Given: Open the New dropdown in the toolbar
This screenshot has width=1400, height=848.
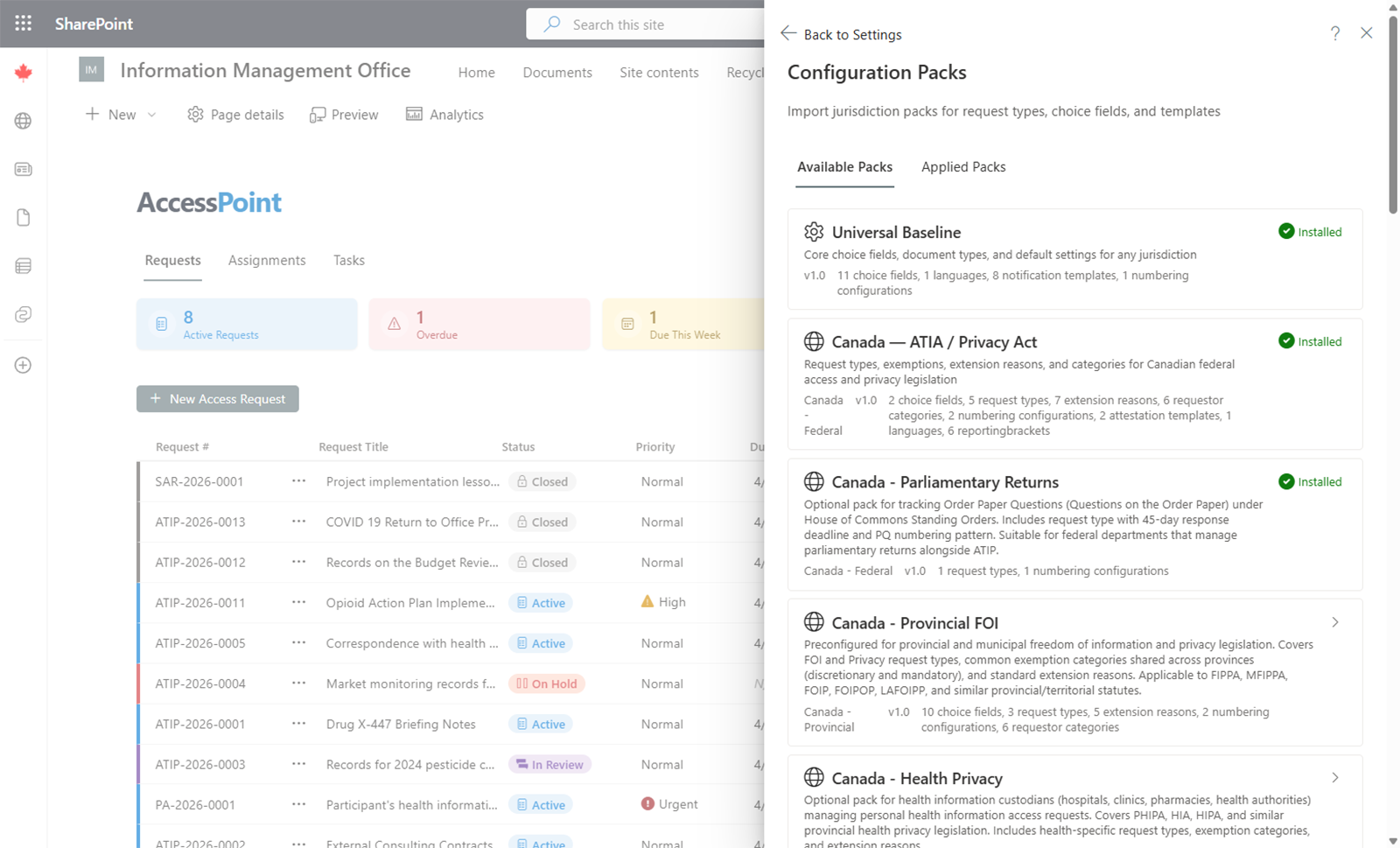Looking at the screenshot, I should (x=120, y=114).
